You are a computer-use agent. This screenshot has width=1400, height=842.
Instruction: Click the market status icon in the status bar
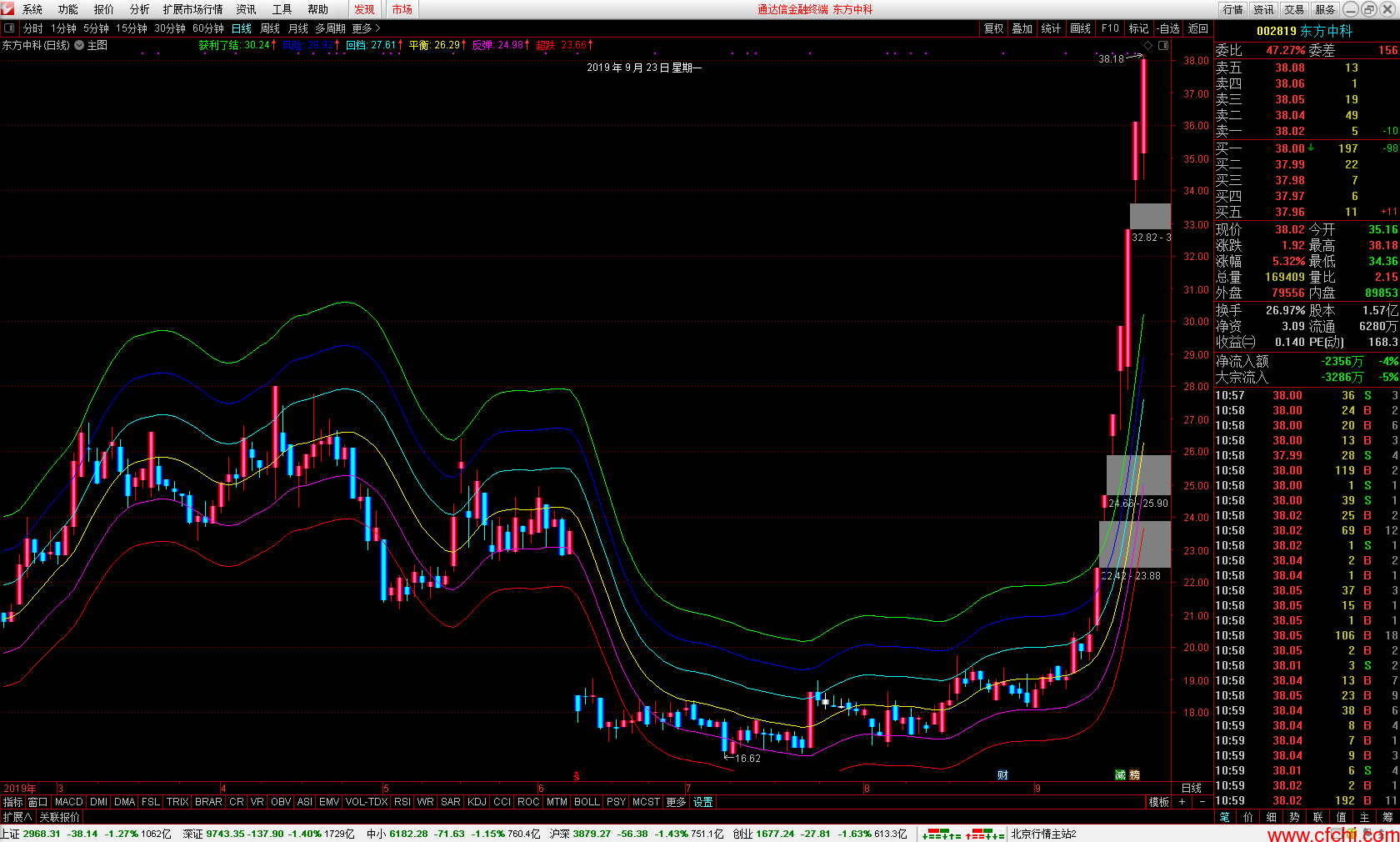point(962,834)
